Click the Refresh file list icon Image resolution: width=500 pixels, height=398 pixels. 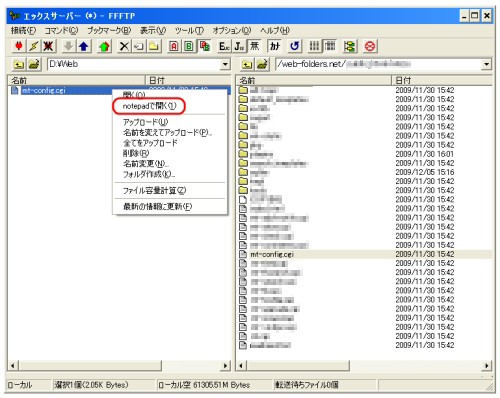pyautogui.click(x=294, y=46)
